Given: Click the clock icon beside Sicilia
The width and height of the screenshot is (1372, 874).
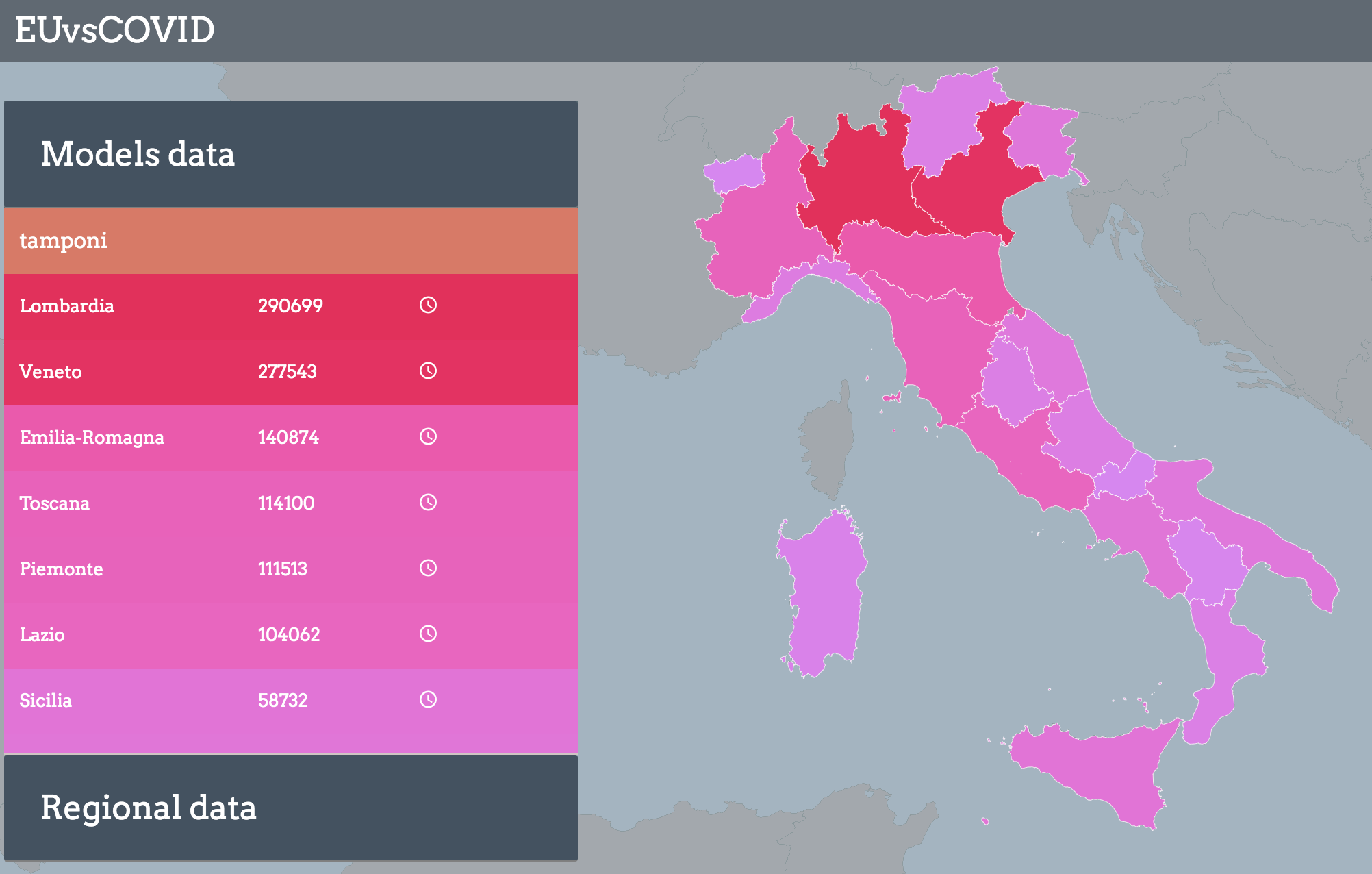Looking at the screenshot, I should click(428, 700).
